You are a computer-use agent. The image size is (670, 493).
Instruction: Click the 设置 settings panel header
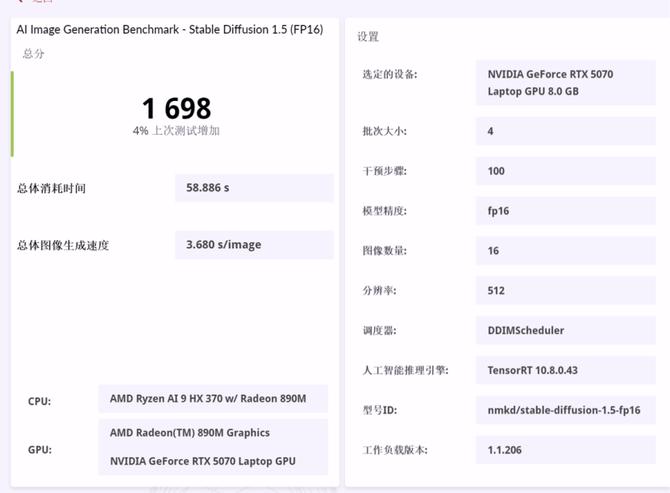coord(368,37)
